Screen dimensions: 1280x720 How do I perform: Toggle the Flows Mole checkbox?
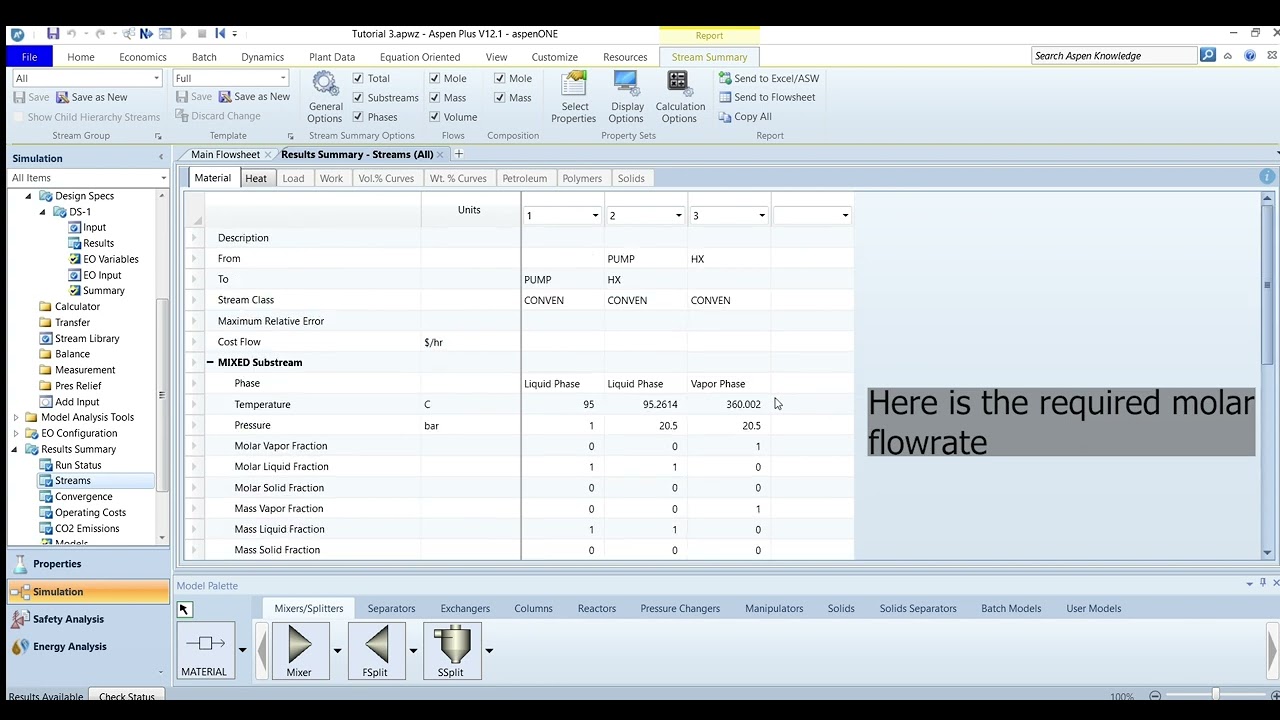(434, 78)
